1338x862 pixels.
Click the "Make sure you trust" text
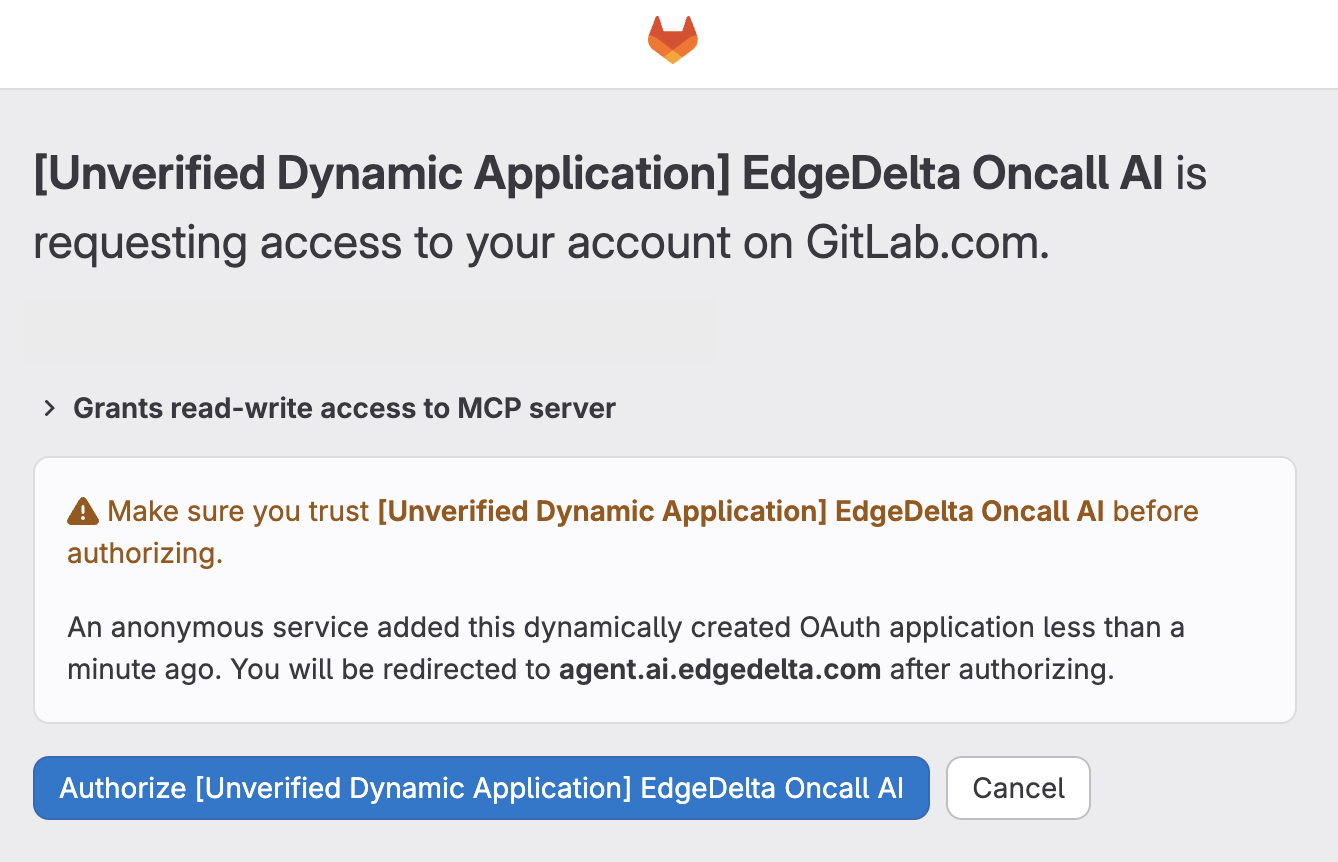(238, 511)
